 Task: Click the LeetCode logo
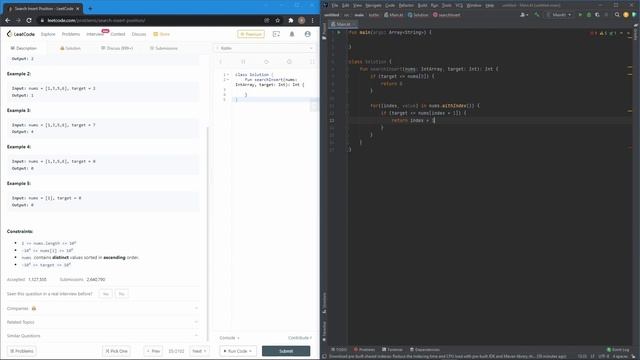(x=21, y=34)
